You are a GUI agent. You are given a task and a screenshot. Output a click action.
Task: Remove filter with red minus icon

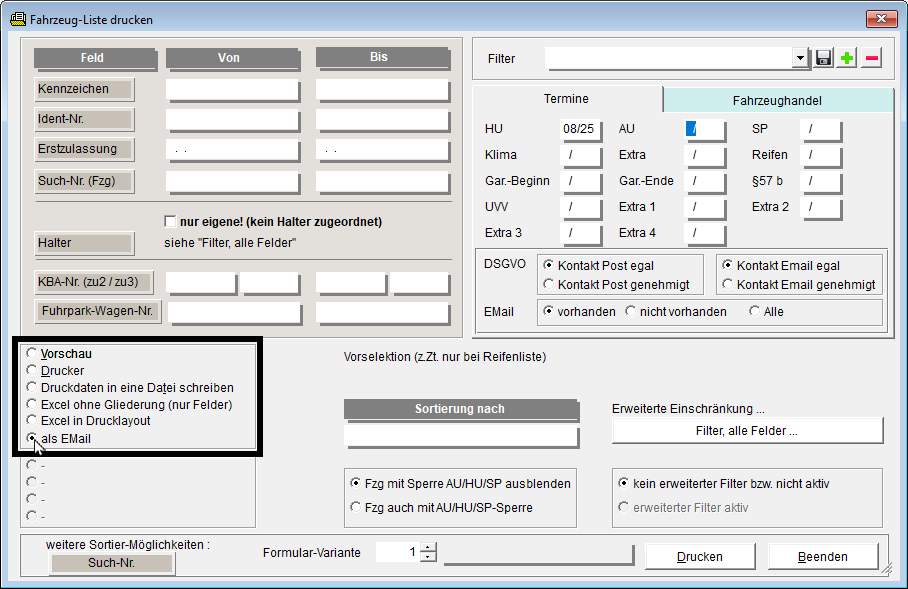[872, 58]
